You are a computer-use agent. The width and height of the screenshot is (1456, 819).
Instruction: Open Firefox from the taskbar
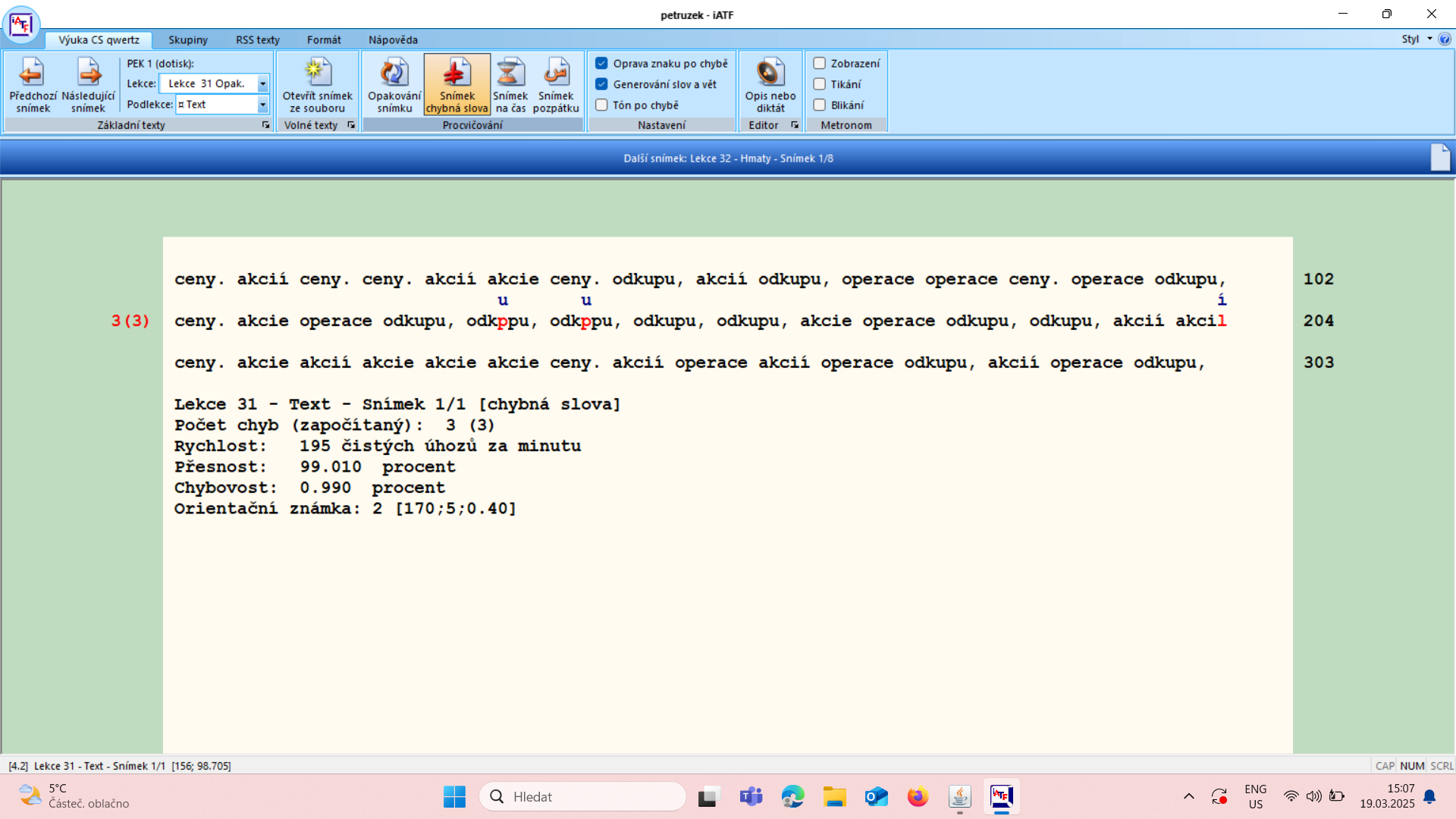[x=918, y=797]
